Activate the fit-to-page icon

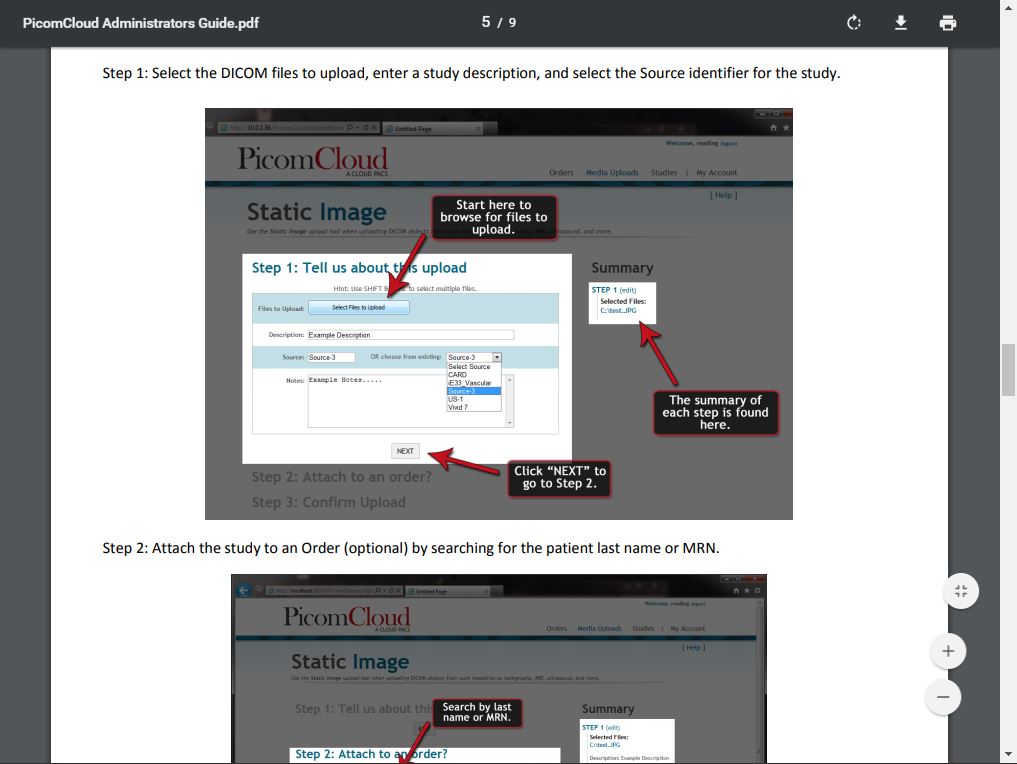[960, 590]
